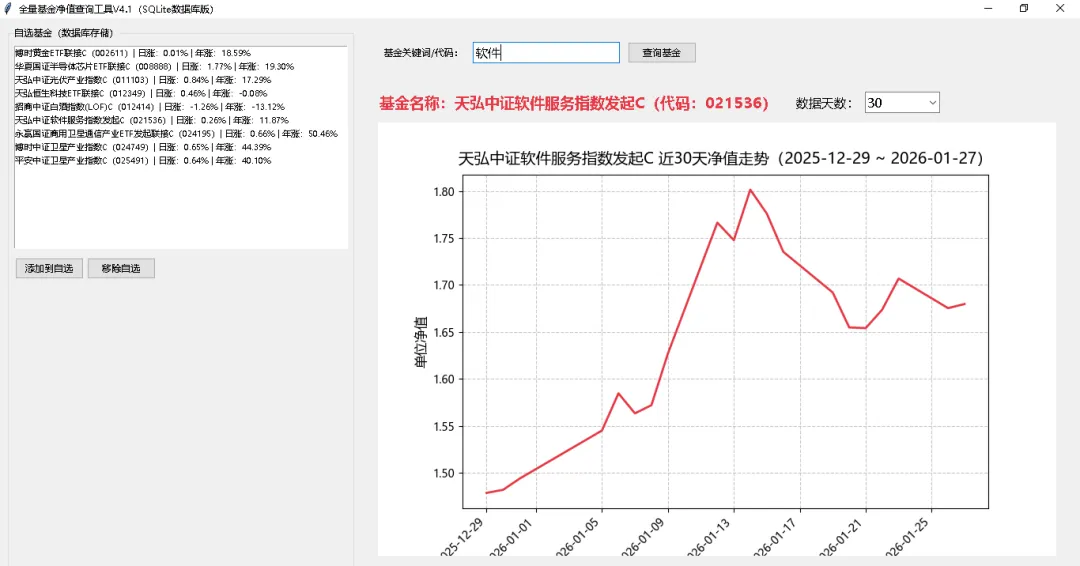
Task: Restore down the application window
Action: click(x=1024, y=9)
